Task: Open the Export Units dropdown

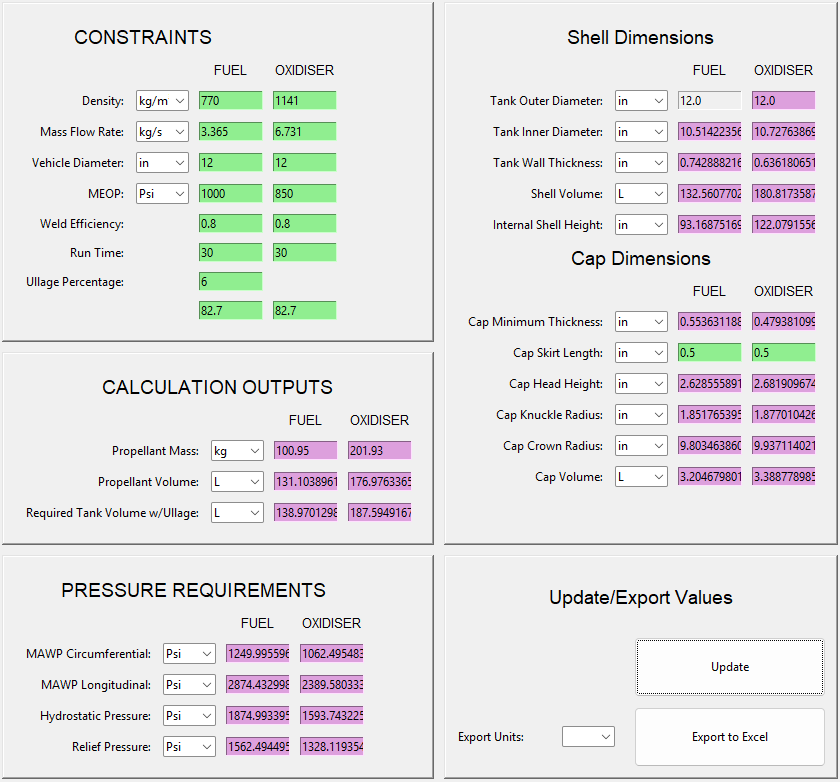Action: tap(588, 736)
